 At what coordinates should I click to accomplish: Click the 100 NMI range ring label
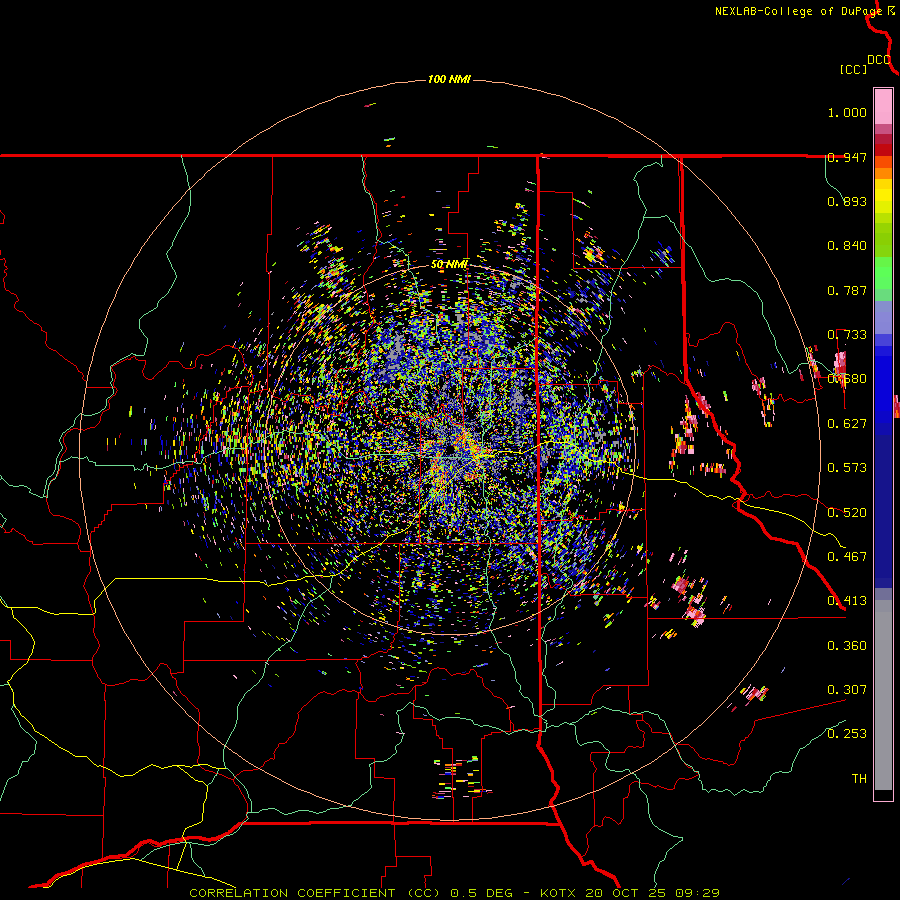click(449, 79)
